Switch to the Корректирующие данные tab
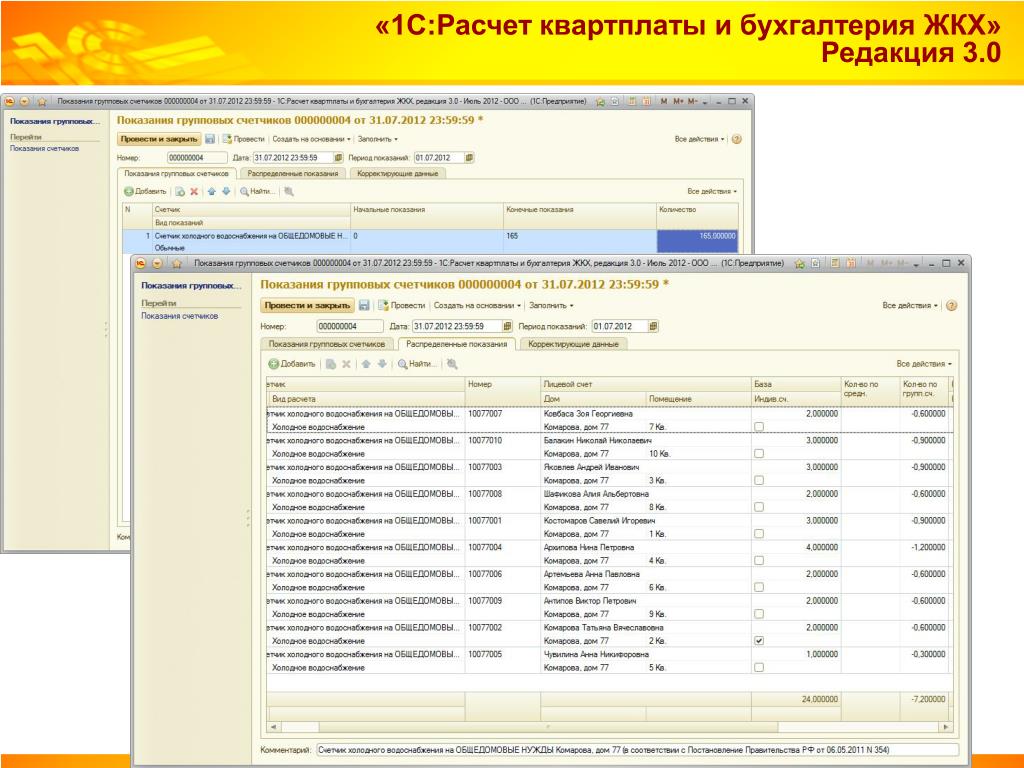Screen dimensions: 1024x768 [573, 344]
